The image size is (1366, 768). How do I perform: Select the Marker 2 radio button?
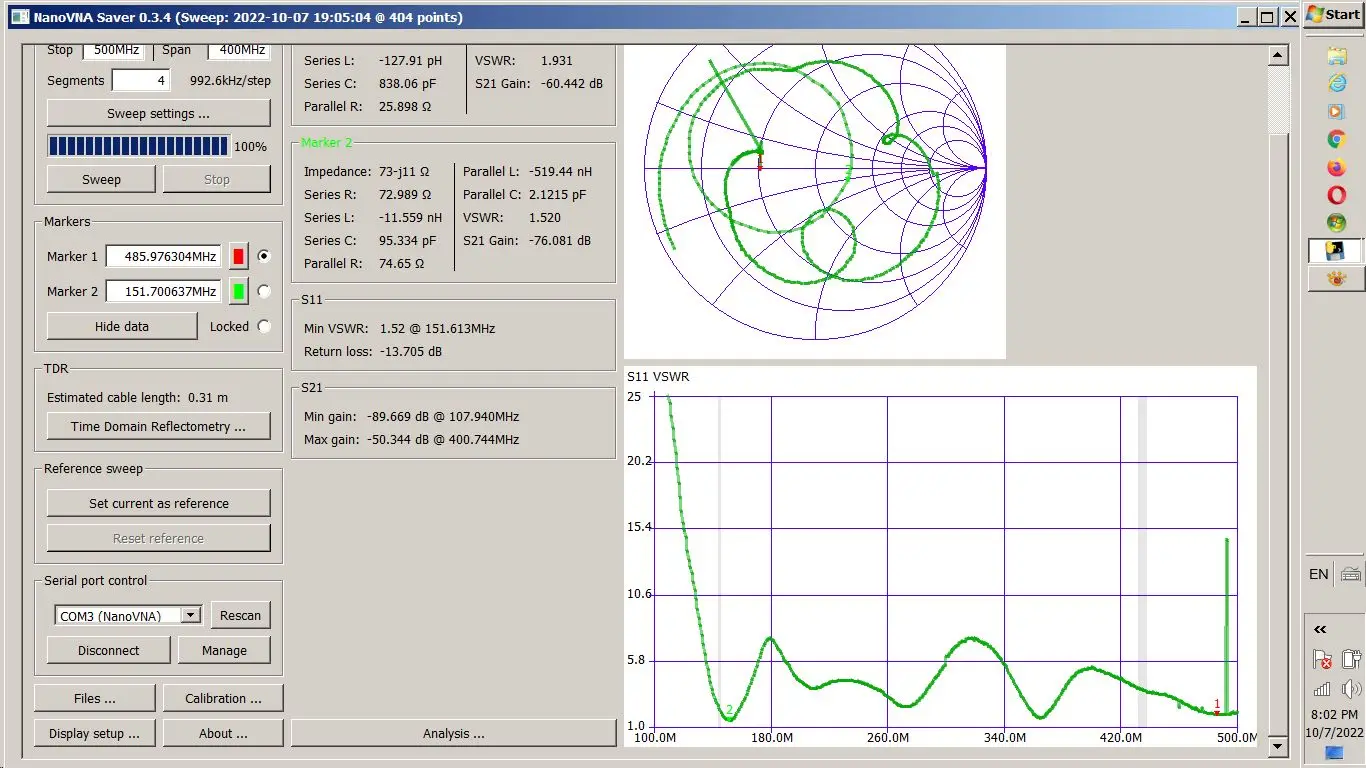pyautogui.click(x=264, y=291)
